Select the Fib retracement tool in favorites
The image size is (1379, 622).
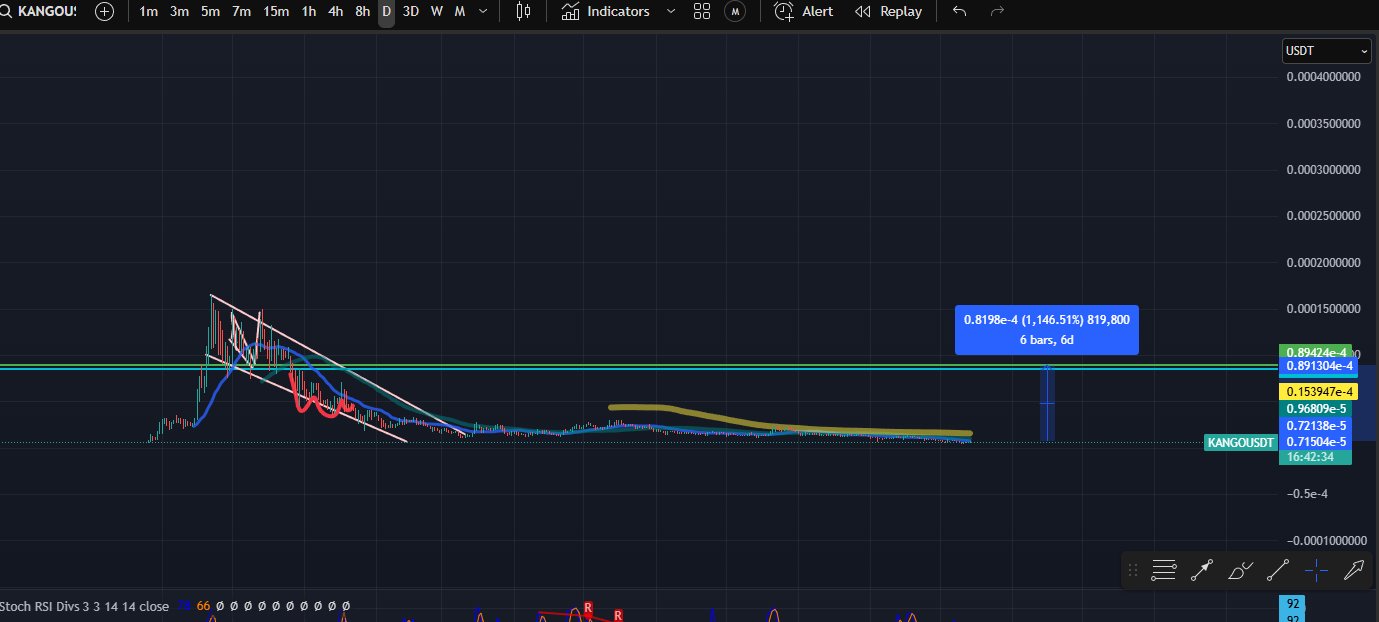click(x=1163, y=571)
